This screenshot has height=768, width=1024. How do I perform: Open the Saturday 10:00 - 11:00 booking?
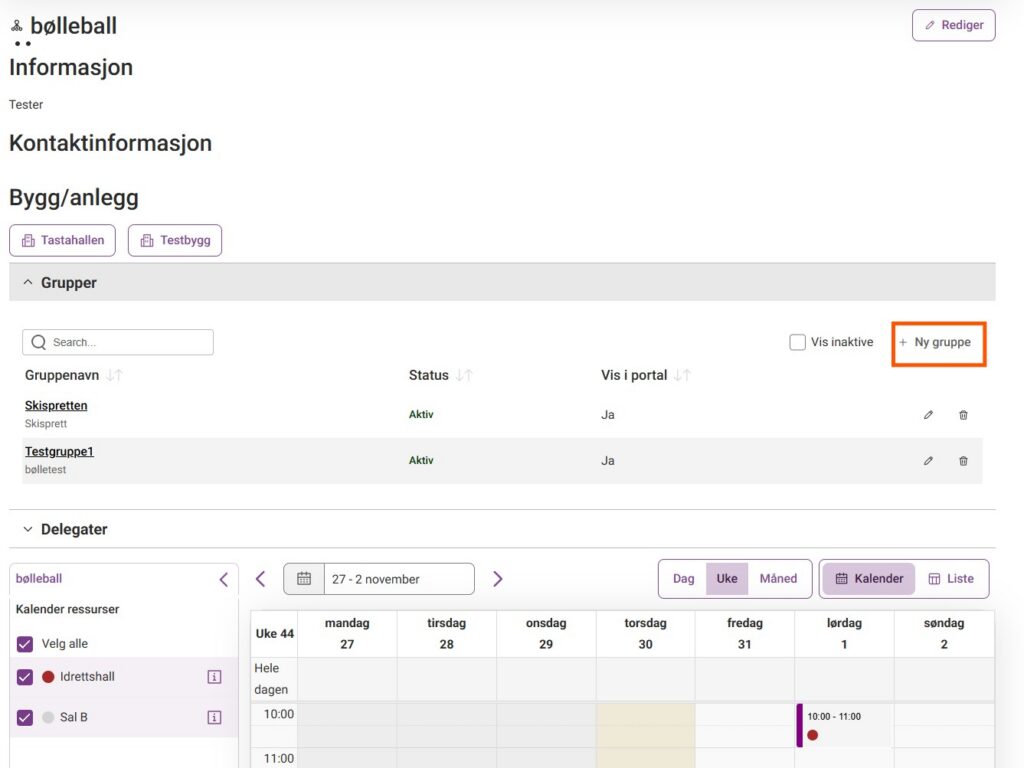842,725
